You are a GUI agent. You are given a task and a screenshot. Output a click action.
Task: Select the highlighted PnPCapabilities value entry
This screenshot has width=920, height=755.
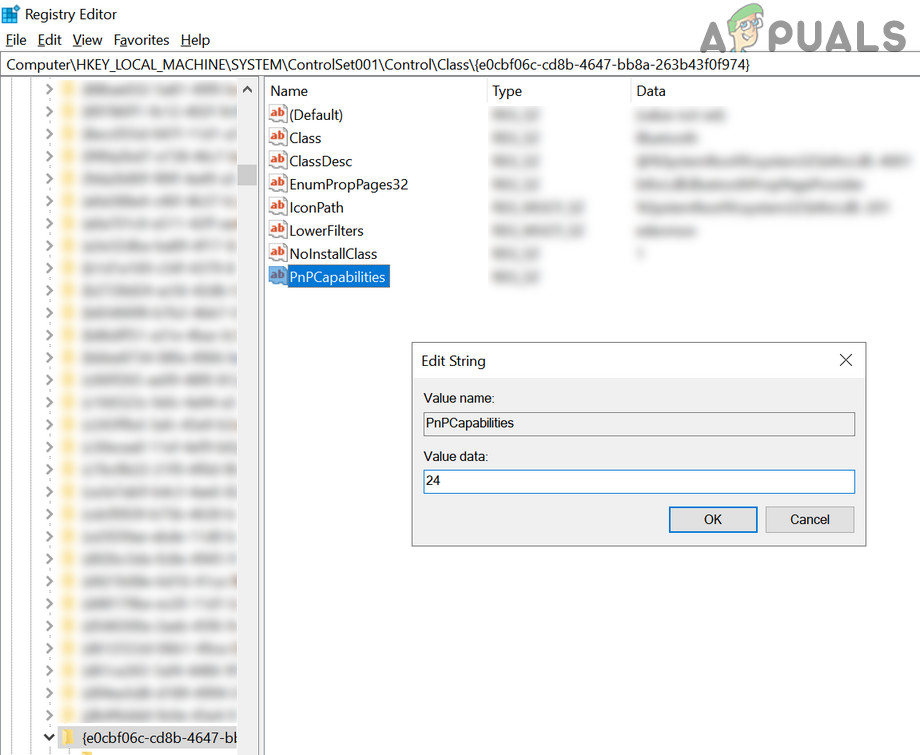337,277
